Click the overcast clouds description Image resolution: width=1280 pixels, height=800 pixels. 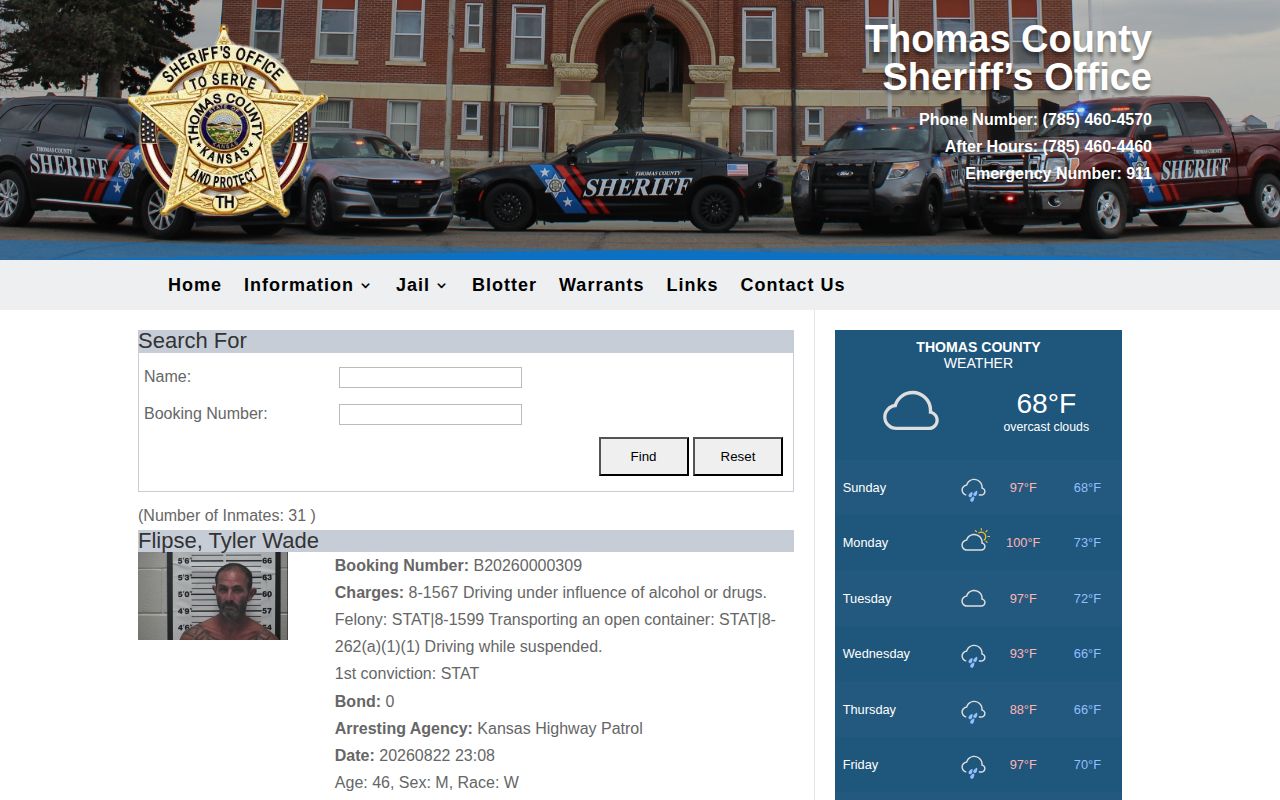tap(1046, 427)
